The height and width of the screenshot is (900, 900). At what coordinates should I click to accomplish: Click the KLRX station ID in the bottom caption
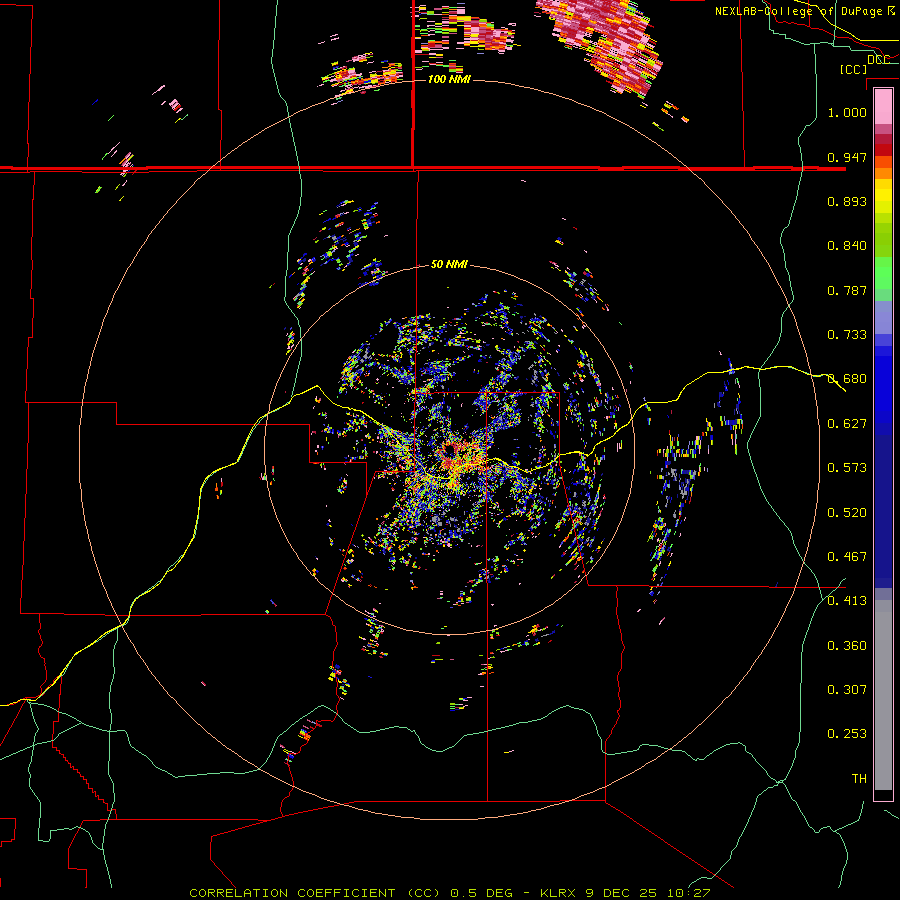(560, 893)
